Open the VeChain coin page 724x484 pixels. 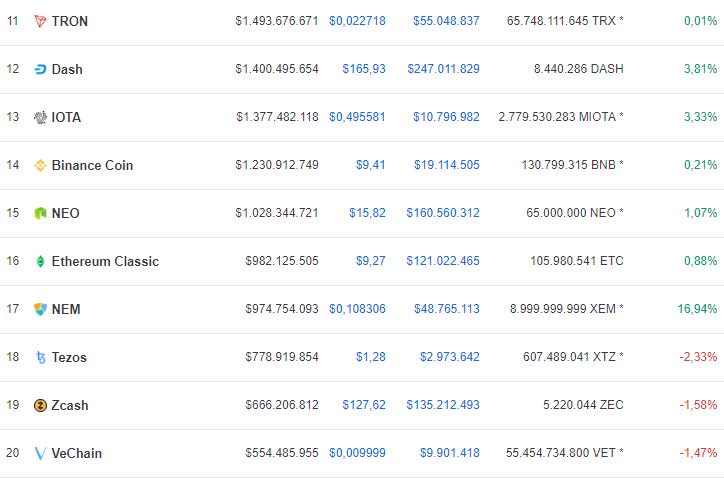(77, 454)
